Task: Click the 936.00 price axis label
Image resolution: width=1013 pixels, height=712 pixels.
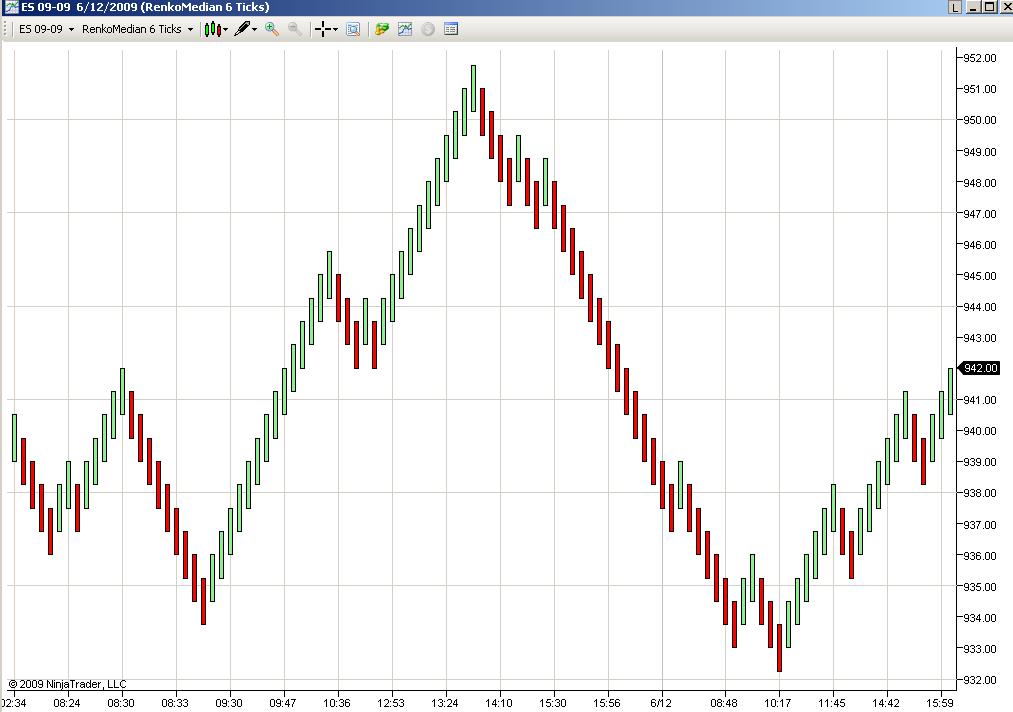Action: point(979,556)
